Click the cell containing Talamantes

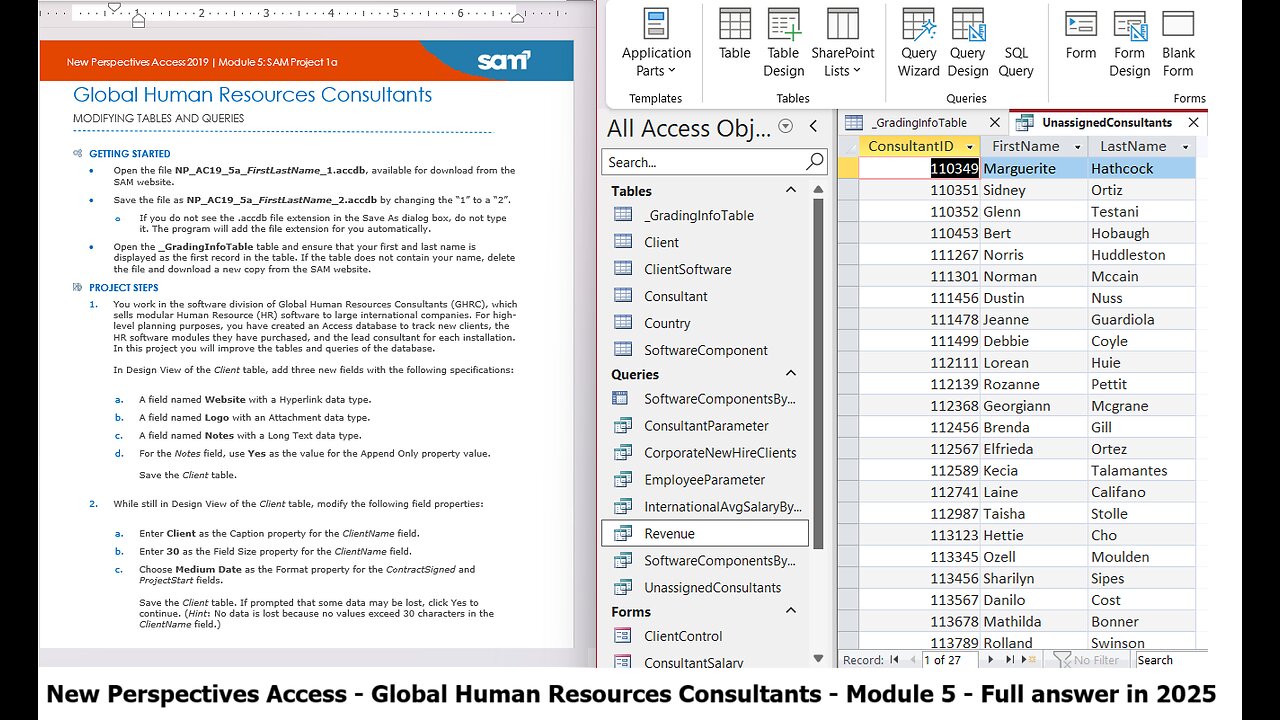1142,470
